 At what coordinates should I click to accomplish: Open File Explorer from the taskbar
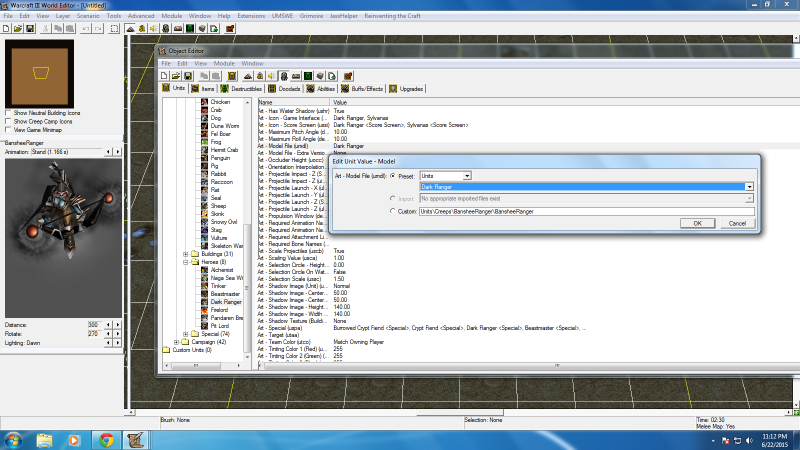coord(44,440)
